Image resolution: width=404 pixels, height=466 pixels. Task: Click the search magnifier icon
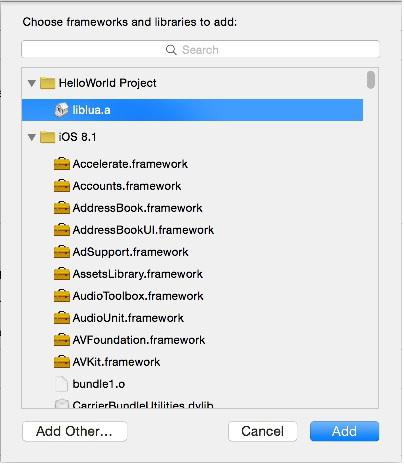click(x=171, y=50)
